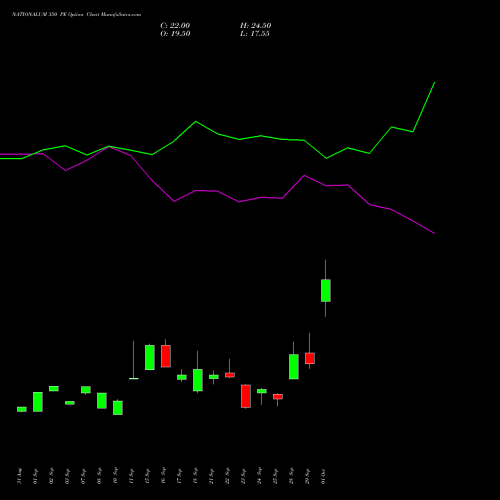The height and width of the screenshot is (500, 500).
Task: Click the 16 Sep date label
Action: point(164,476)
